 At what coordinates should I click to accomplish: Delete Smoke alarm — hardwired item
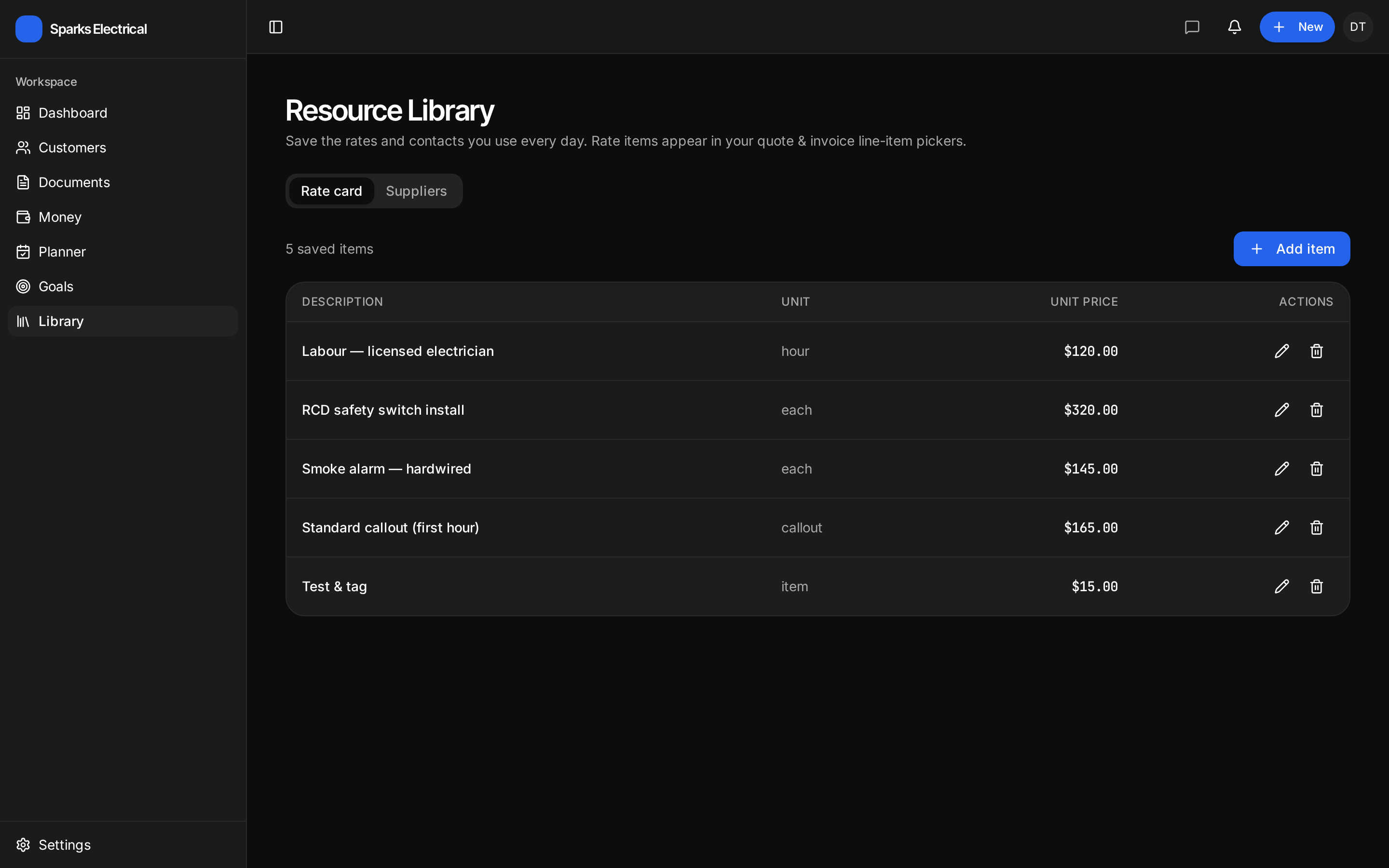pos(1316,468)
